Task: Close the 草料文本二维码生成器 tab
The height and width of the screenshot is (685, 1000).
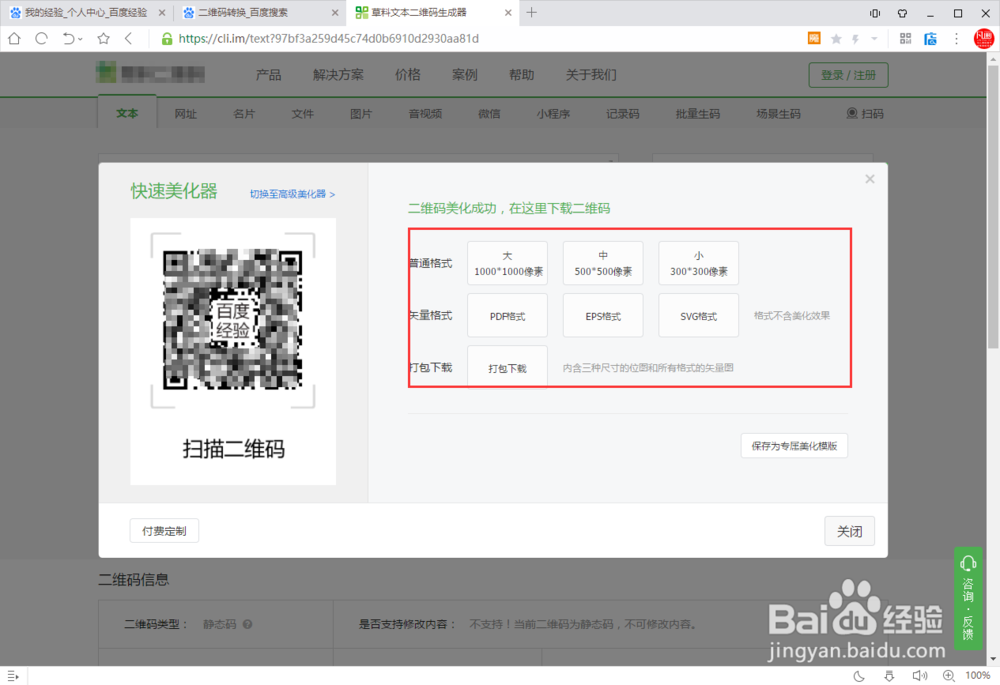Action: pos(508,13)
